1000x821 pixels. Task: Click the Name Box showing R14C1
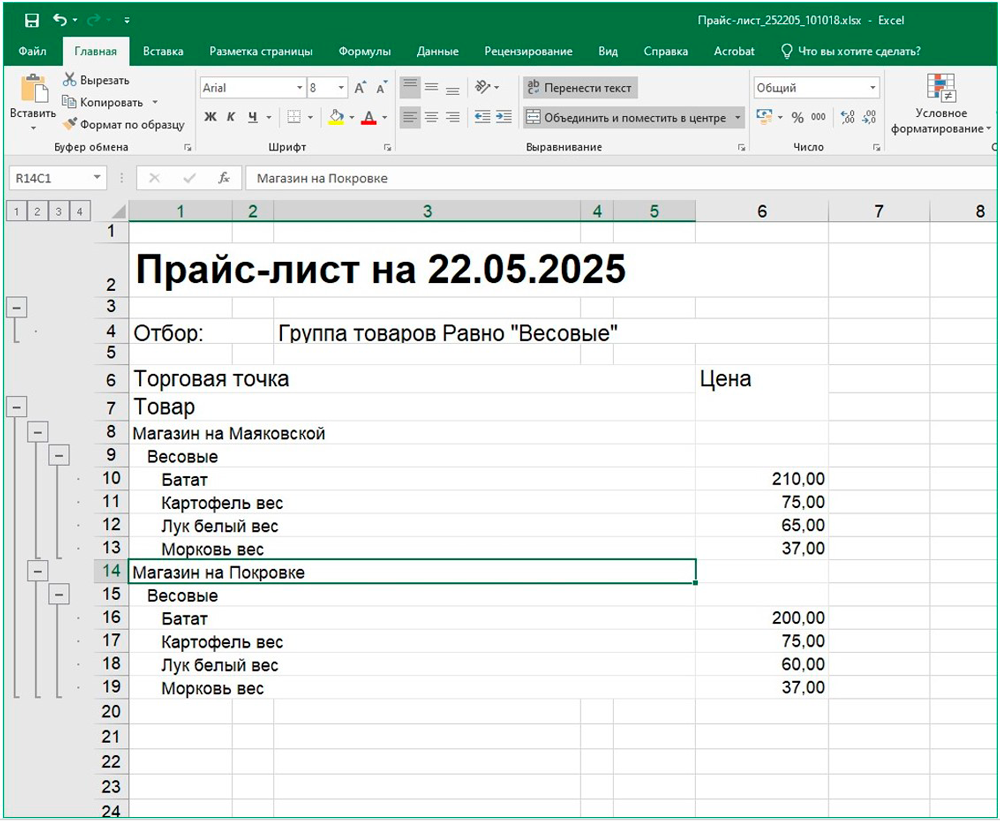click(x=48, y=178)
